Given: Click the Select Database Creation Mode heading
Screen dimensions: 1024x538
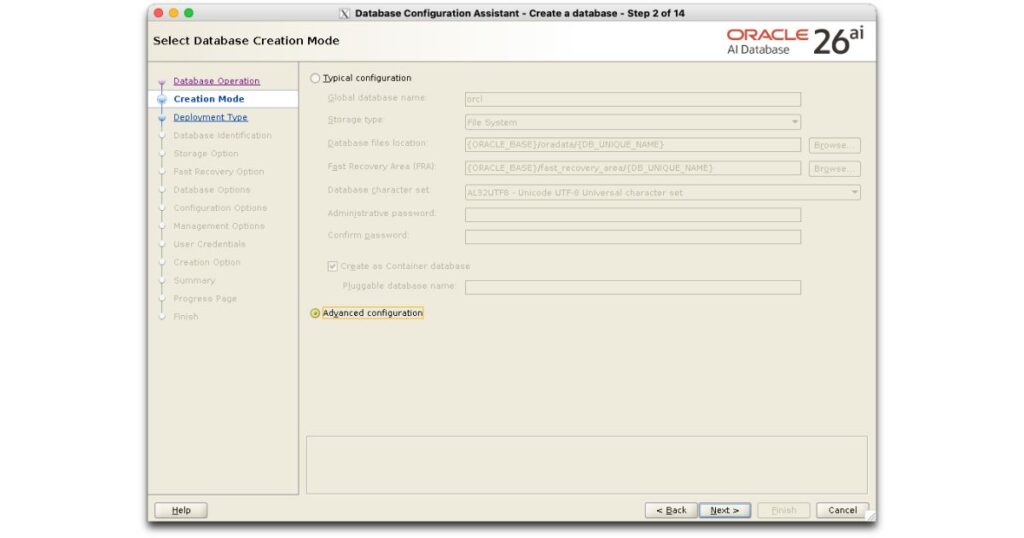Looking at the screenshot, I should [246, 40].
